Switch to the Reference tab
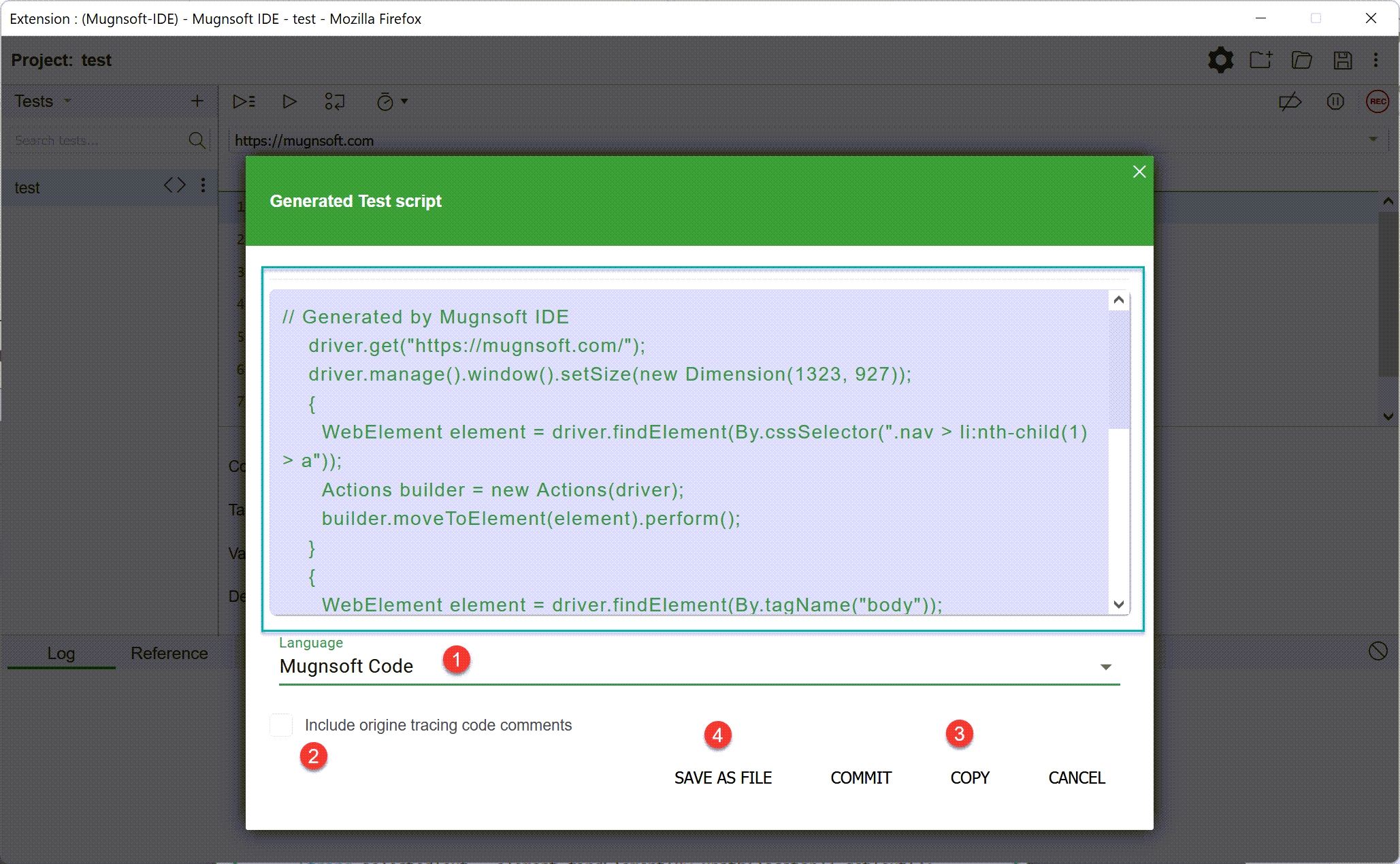 [x=169, y=653]
